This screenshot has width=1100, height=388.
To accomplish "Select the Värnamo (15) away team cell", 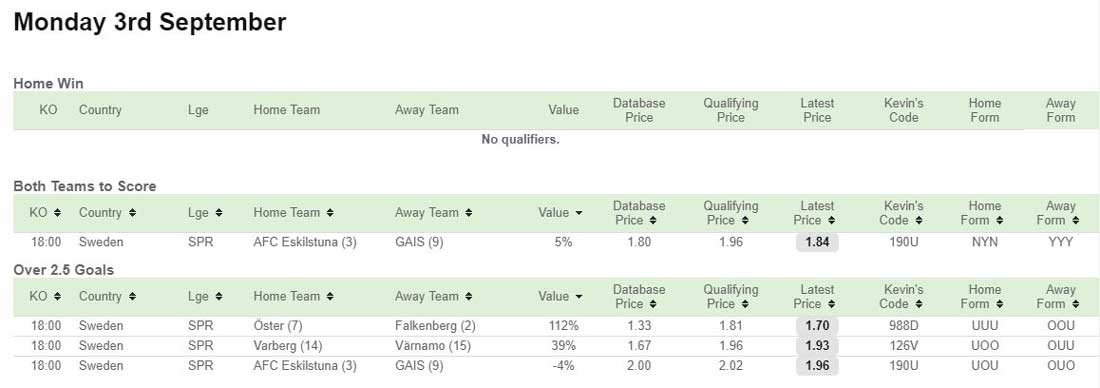I will coord(433,346).
